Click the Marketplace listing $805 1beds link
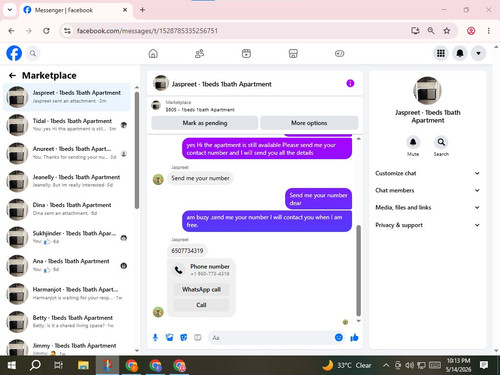 200,110
